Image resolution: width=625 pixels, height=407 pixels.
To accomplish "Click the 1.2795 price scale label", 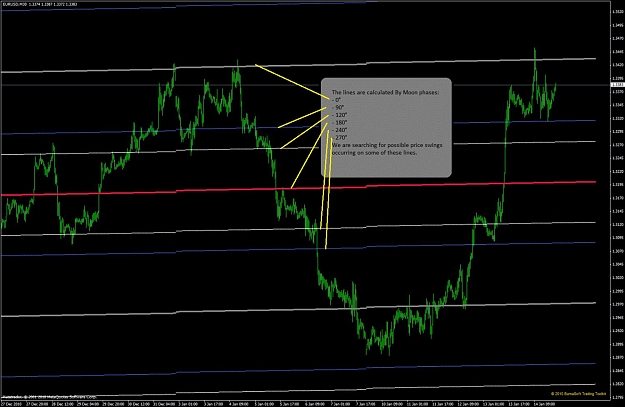I will [x=617, y=397].
